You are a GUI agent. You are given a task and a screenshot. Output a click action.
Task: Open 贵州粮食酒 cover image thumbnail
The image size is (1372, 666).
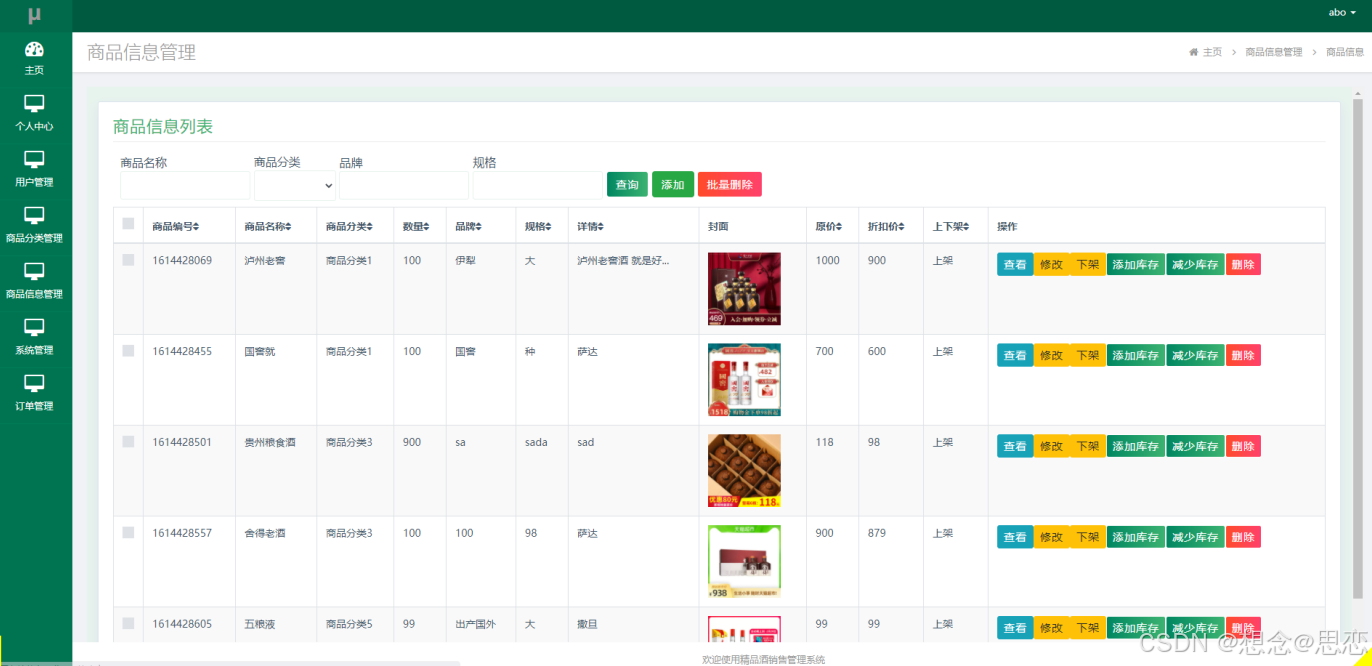[x=744, y=471]
